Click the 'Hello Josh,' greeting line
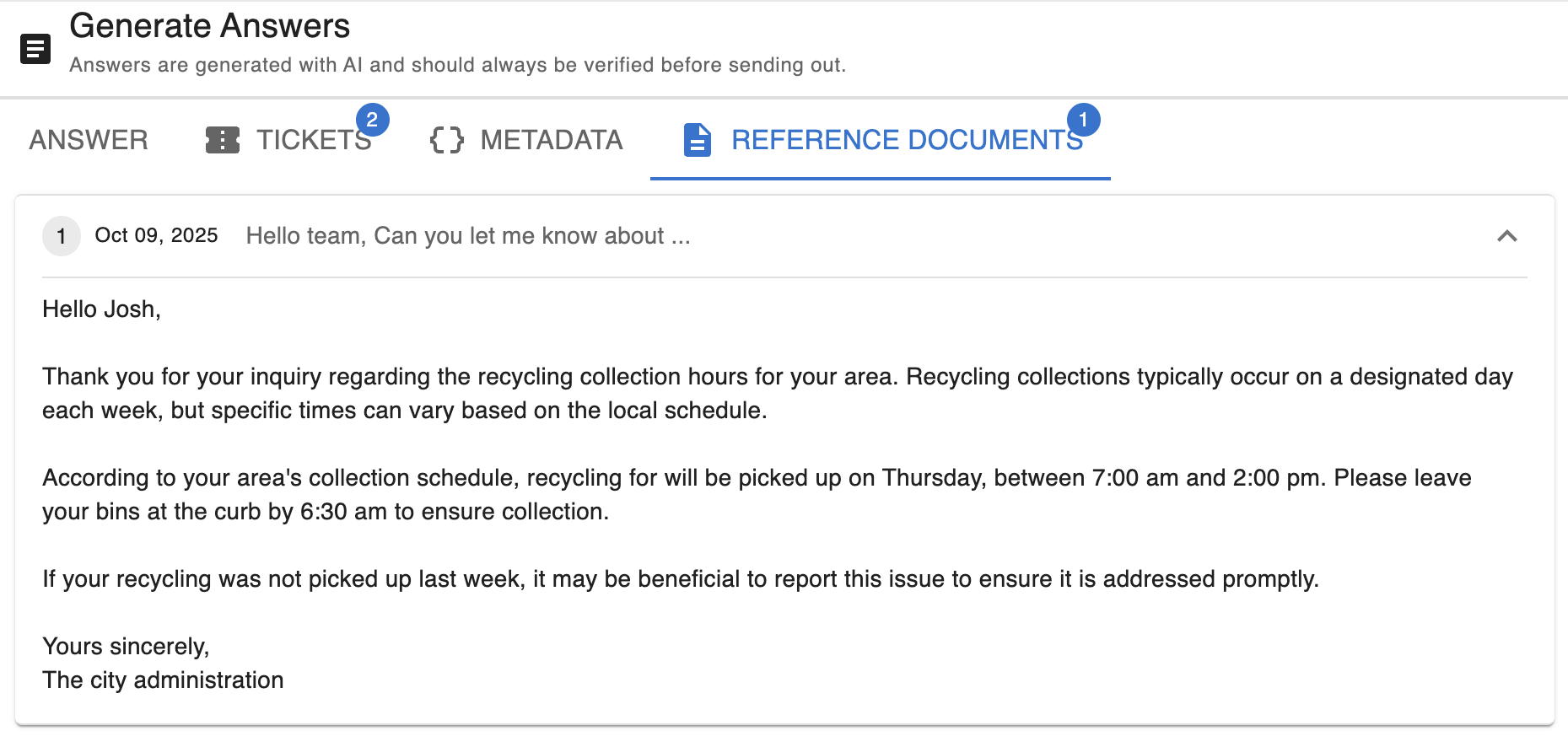The height and width of the screenshot is (747, 1568). pos(101,309)
